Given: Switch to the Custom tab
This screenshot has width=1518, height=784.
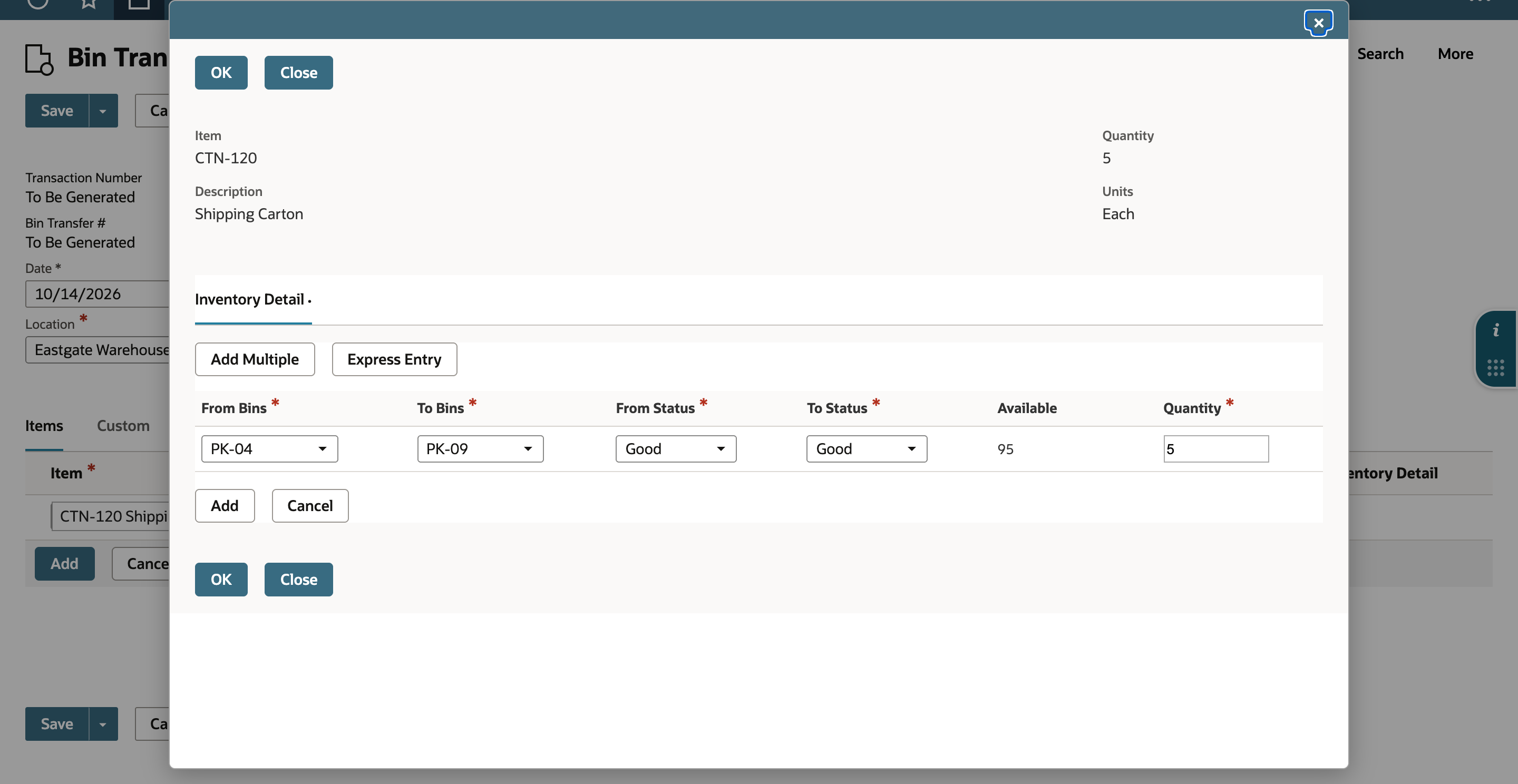Looking at the screenshot, I should click(x=123, y=426).
